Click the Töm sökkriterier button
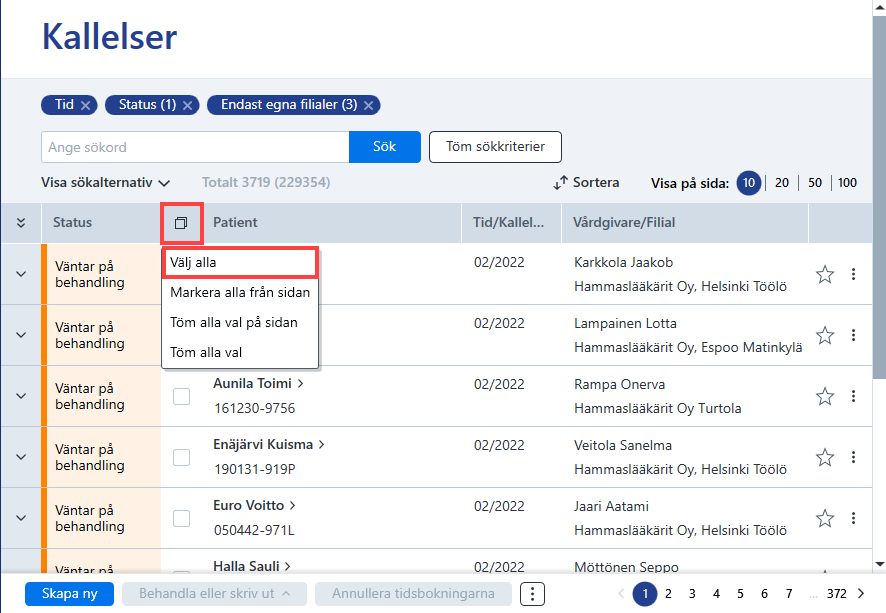886x613 pixels. click(x=495, y=147)
